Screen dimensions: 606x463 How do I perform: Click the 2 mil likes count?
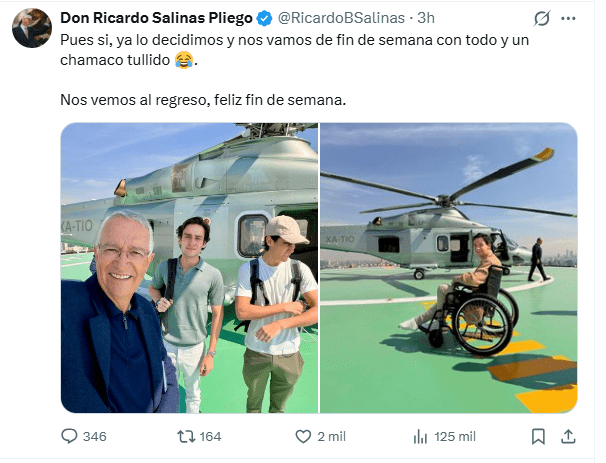pyautogui.click(x=332, y=437)
